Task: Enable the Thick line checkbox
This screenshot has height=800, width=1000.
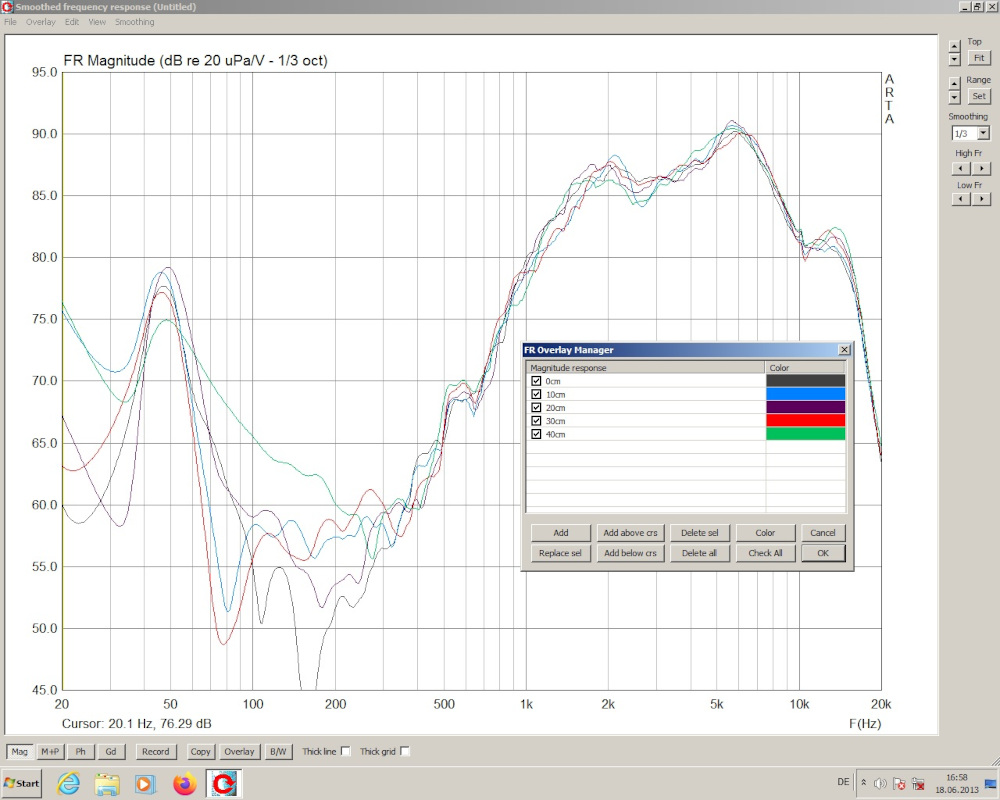Action: (x=346, y=751)
